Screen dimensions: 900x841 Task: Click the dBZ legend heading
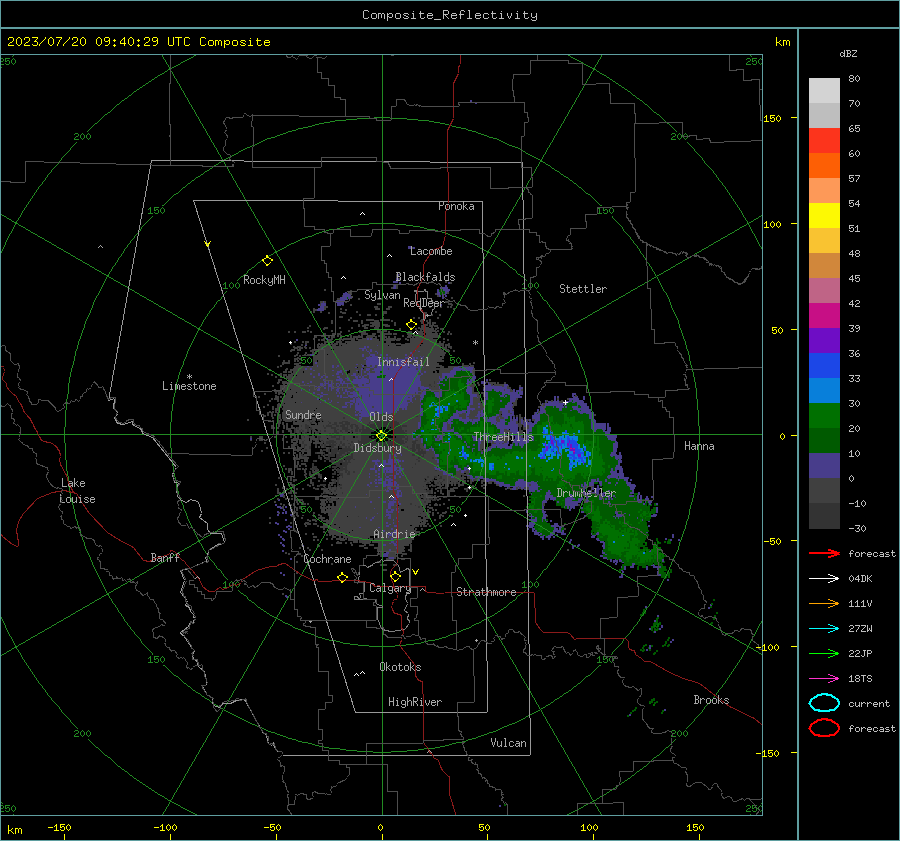(848, 54)
